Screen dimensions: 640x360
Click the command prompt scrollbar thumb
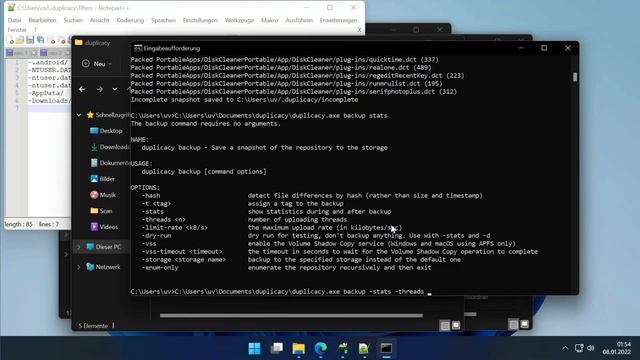click(575, 77)
